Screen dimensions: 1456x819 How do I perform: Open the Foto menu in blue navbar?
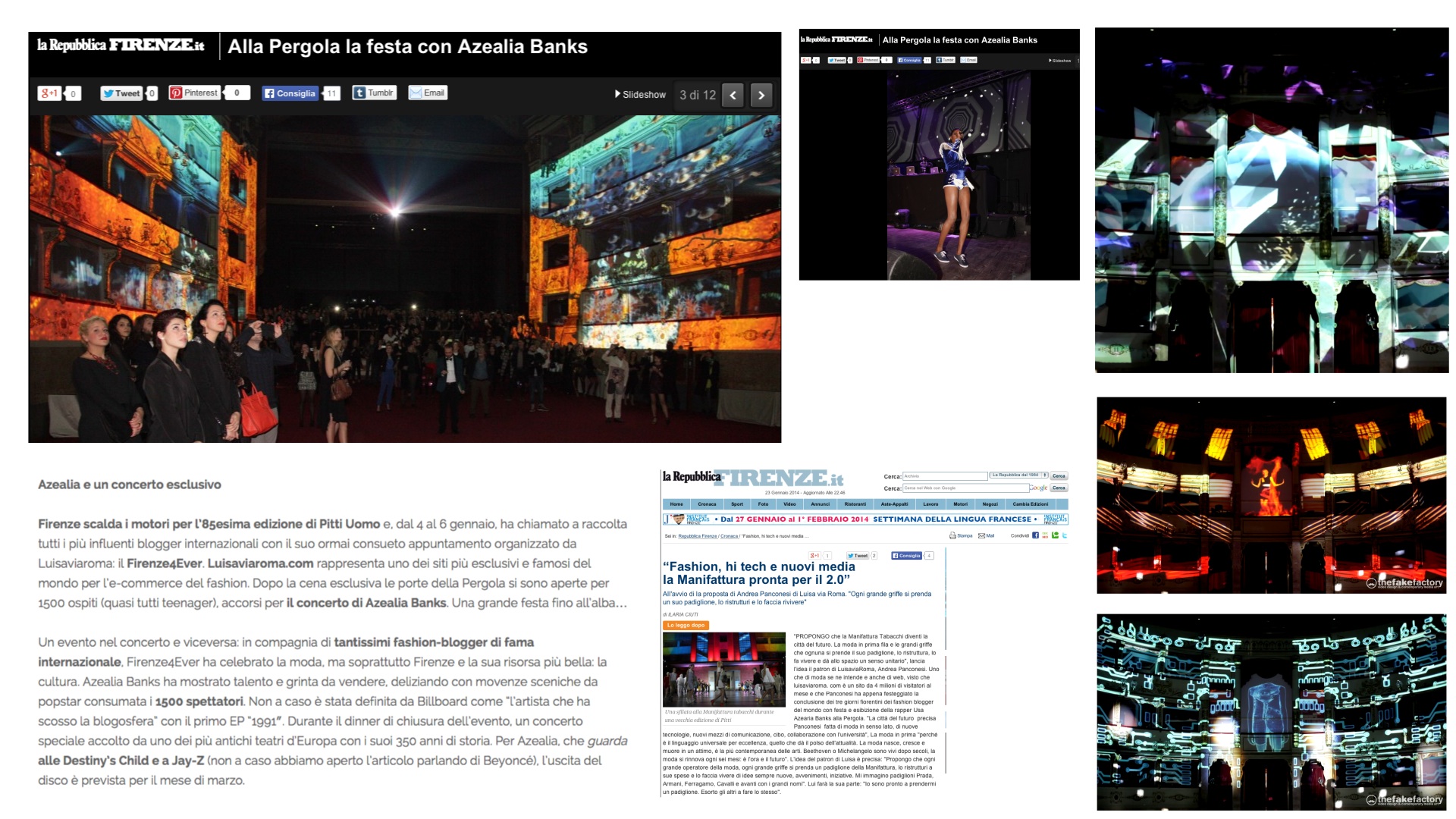[763, 504]
